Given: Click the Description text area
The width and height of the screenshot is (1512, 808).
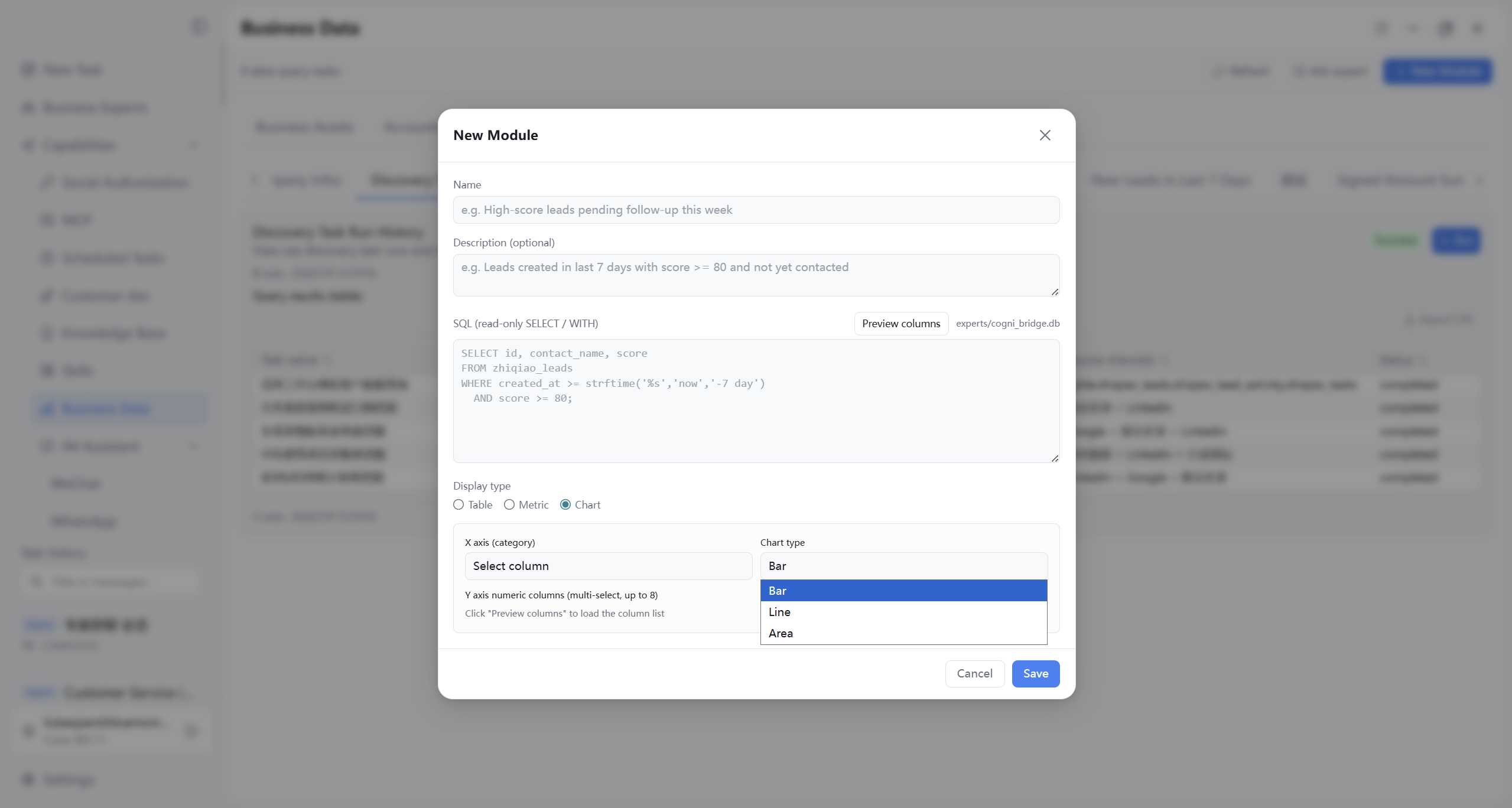Looking at the screenshot, I should tap(756, 275).
